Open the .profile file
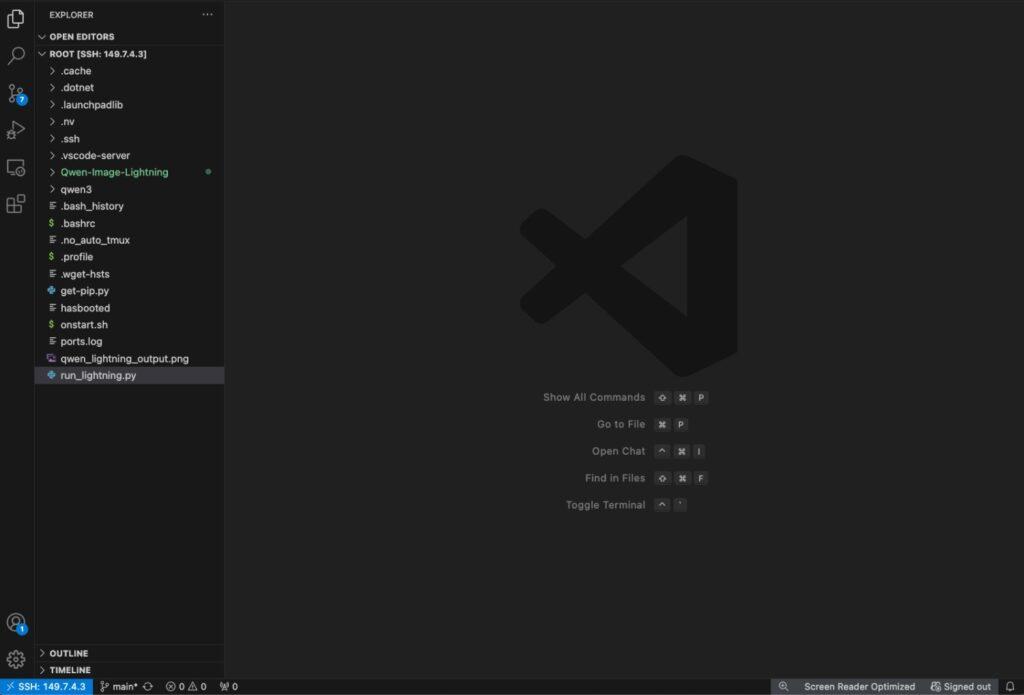The height and width of the screenshot is (695, 1024). pyautogui.click(x=129, y=257)
